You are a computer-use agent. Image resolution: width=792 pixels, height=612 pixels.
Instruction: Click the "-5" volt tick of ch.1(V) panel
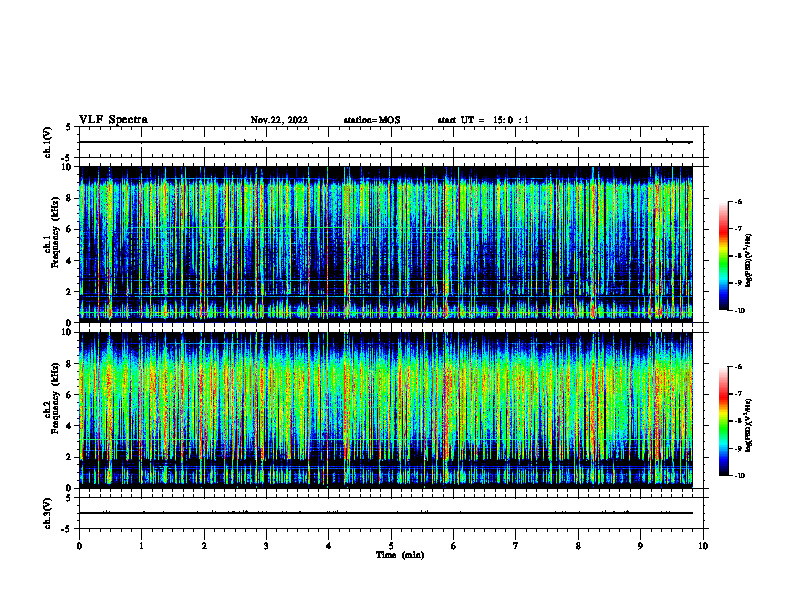67,158
